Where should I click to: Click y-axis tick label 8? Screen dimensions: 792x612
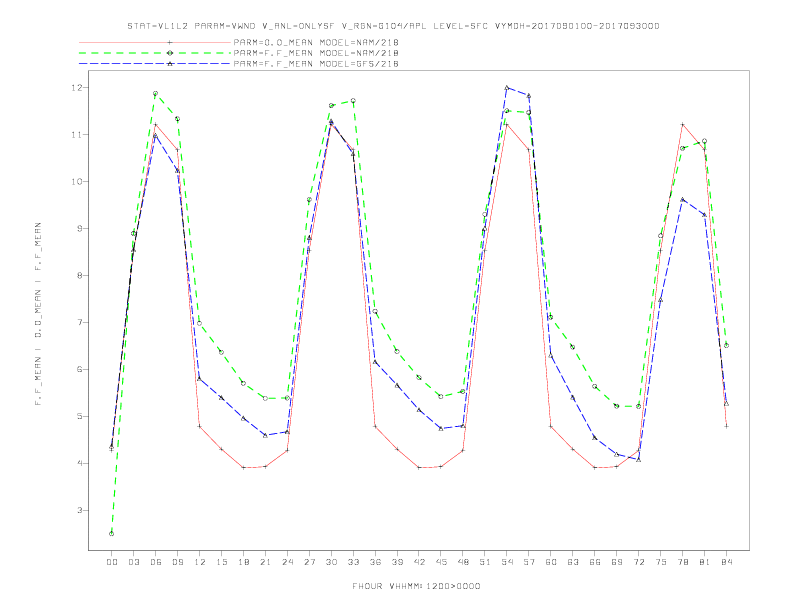point(79,275)
